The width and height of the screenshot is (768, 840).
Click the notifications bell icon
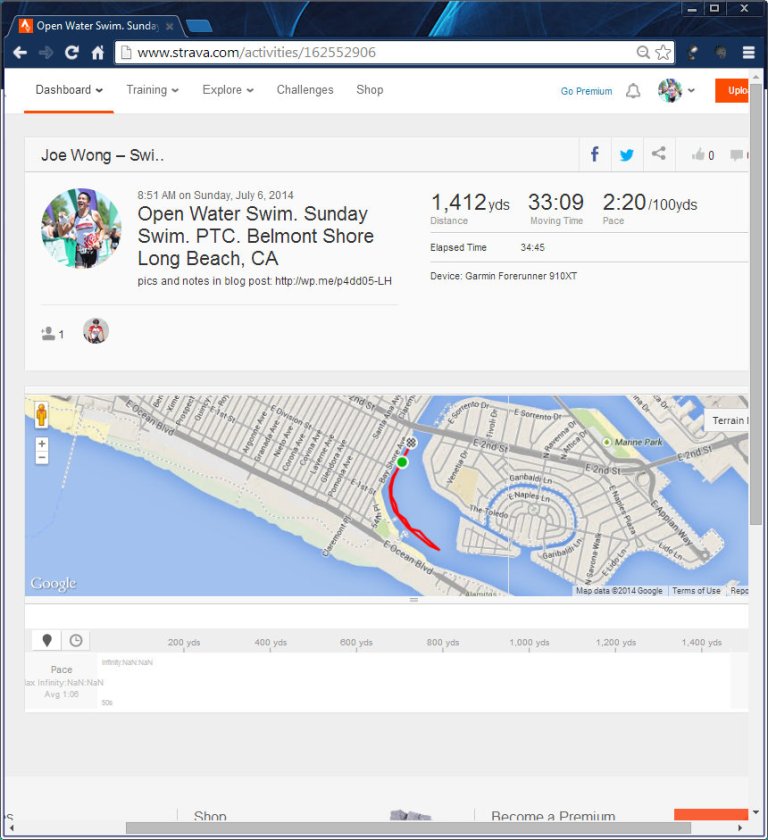coord(633,91)
